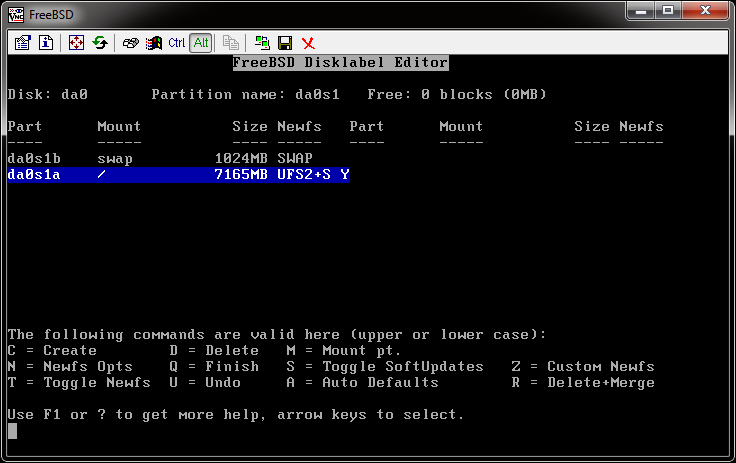Click the 'A = Auto Defaults' command text
Image resolution: width=736 pixels, height=463 pixels.
(x=362, y=383)
